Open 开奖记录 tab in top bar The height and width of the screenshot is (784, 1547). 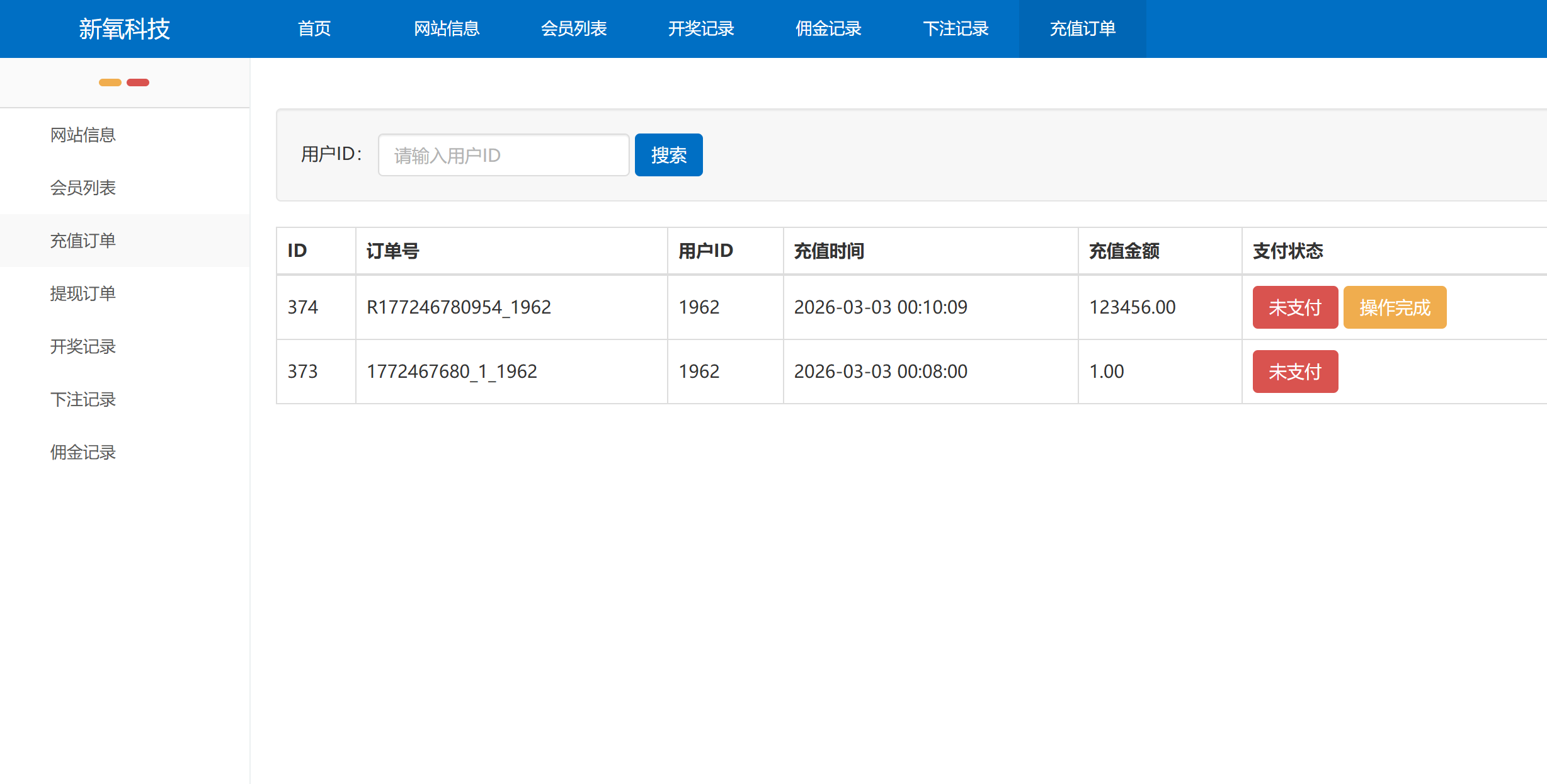701,29
